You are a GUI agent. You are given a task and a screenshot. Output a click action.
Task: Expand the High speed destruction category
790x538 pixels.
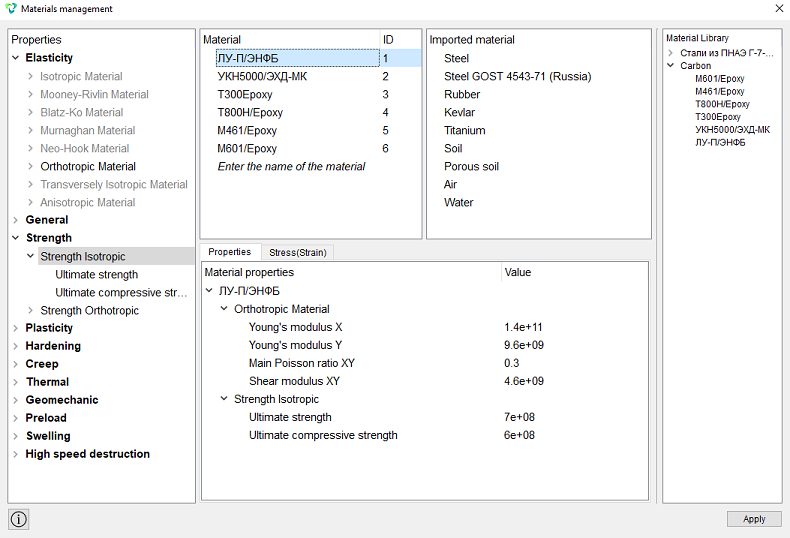pos(16,454)
